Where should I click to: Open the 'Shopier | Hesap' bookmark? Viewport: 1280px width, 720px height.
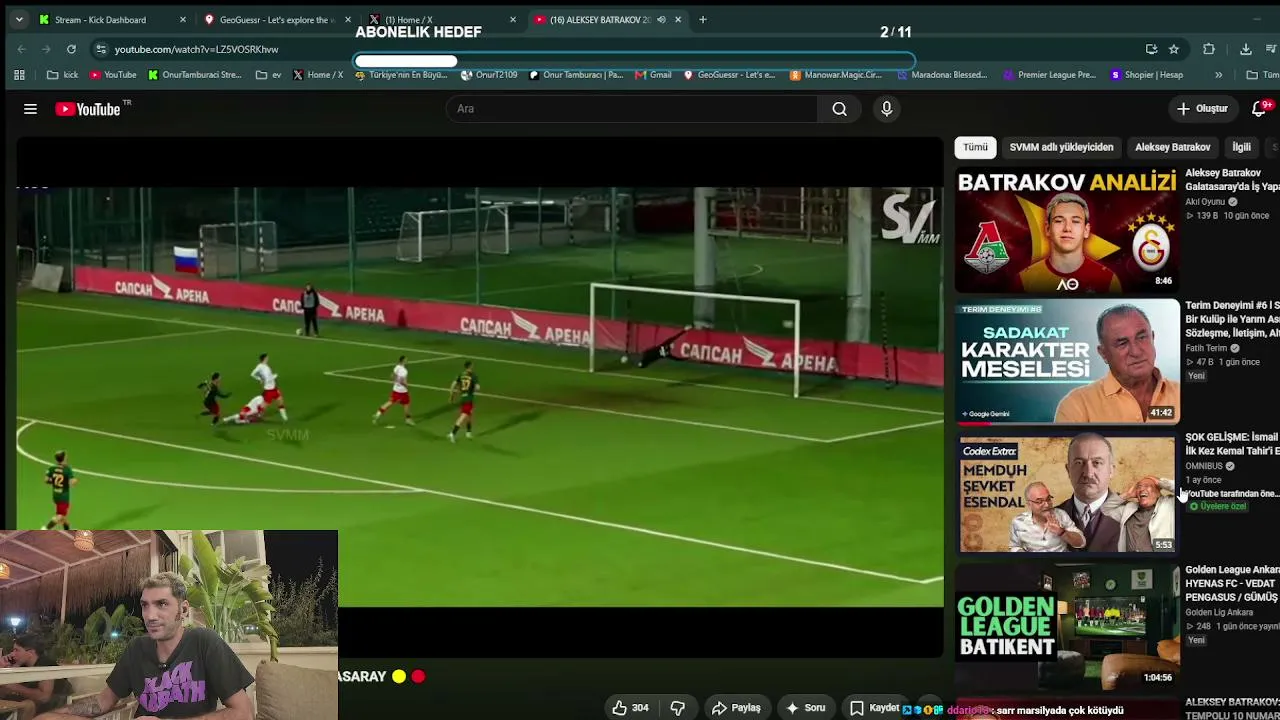pos(1147,75)
